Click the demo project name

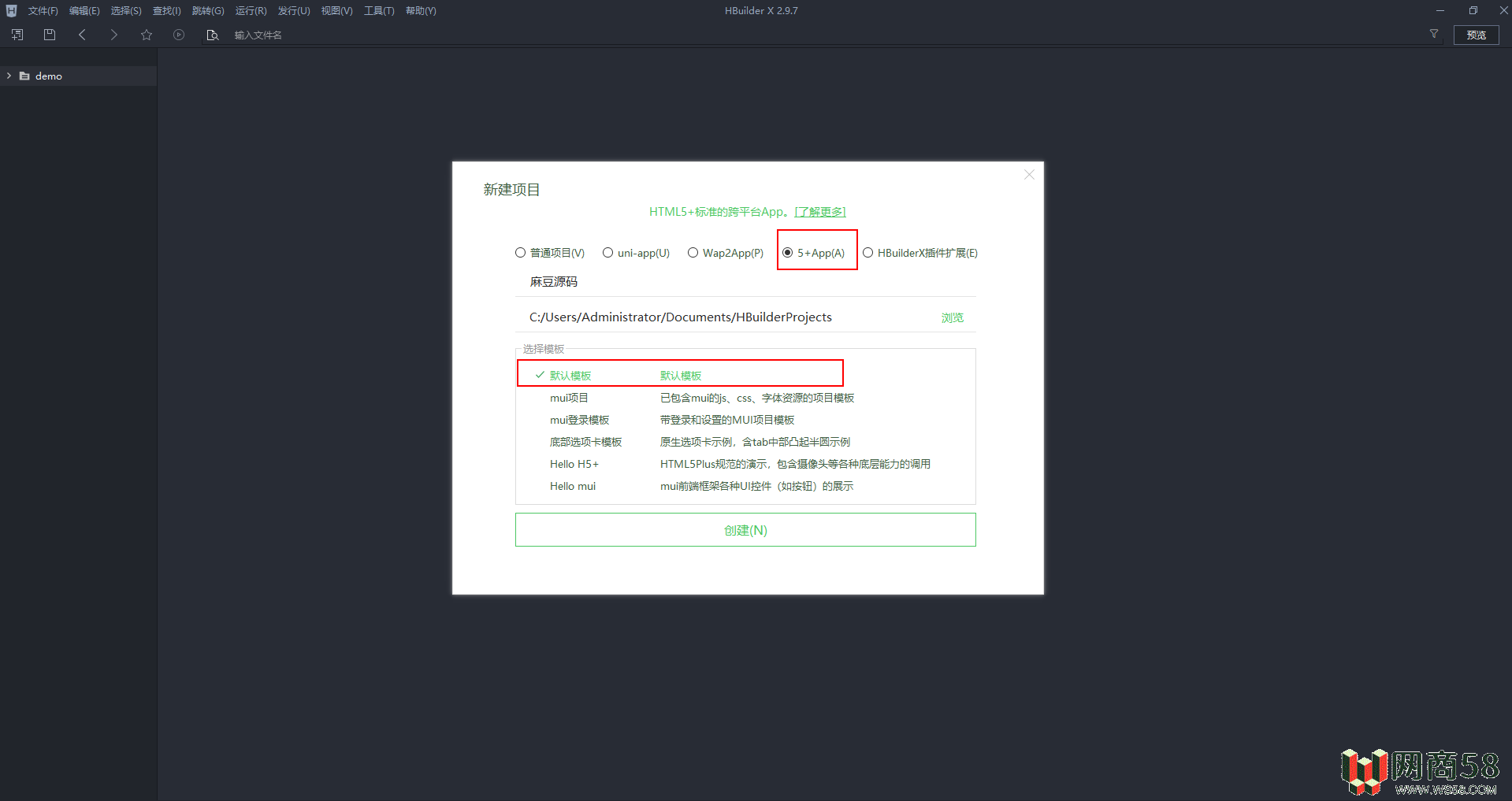coord(49,76)
